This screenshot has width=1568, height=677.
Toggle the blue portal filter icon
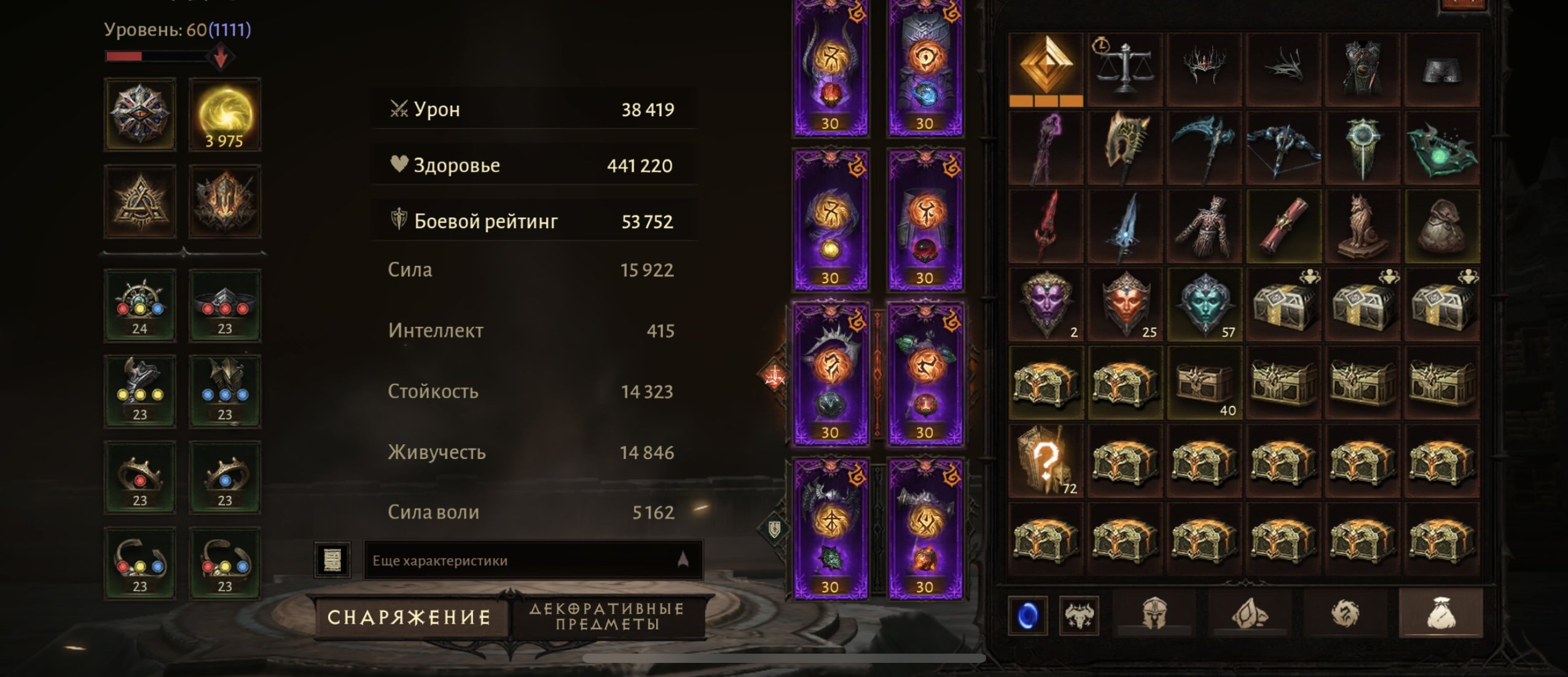point(1028,614)
